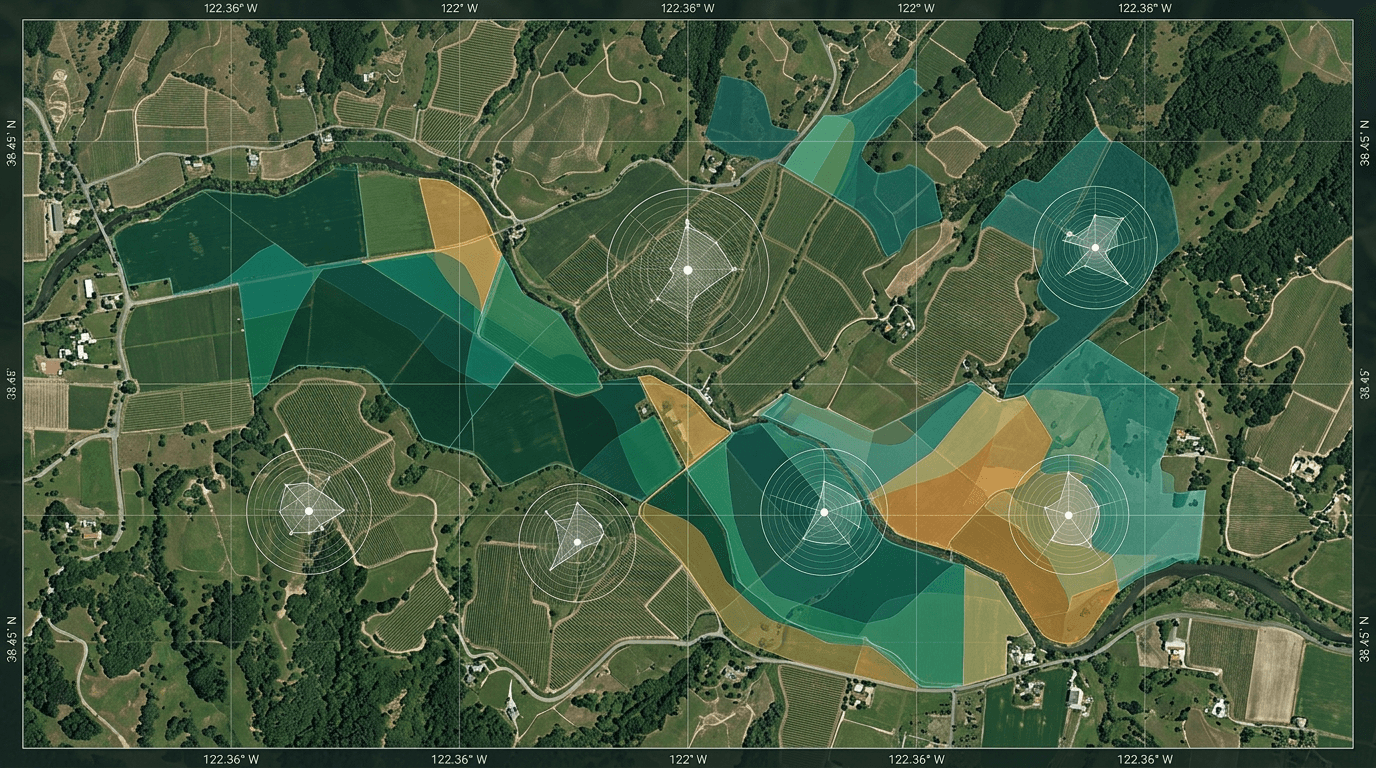Click the largest radar chart marker's center dot

687,270
